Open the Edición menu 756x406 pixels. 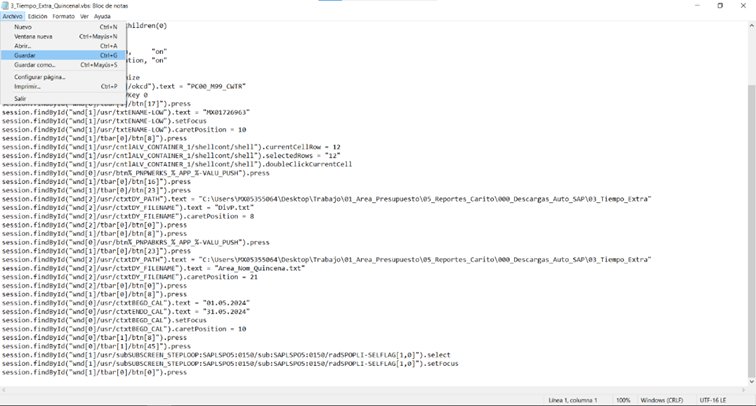pos(37,16)
